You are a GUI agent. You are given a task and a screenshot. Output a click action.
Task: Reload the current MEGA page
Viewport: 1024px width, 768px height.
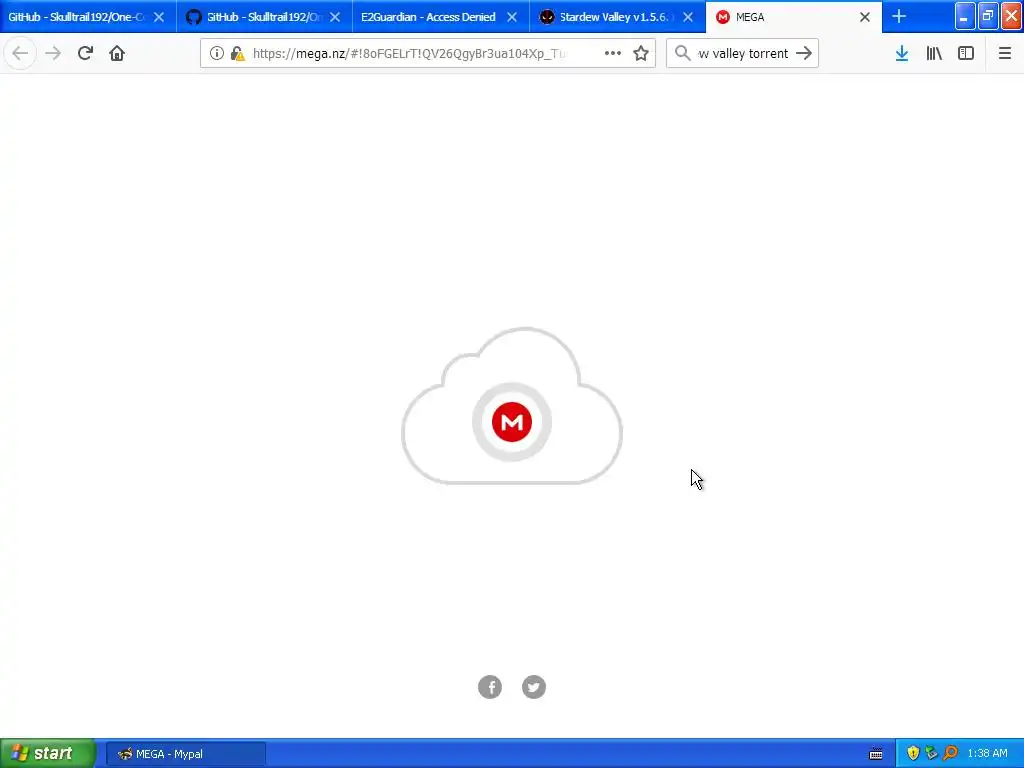[85, 53]
